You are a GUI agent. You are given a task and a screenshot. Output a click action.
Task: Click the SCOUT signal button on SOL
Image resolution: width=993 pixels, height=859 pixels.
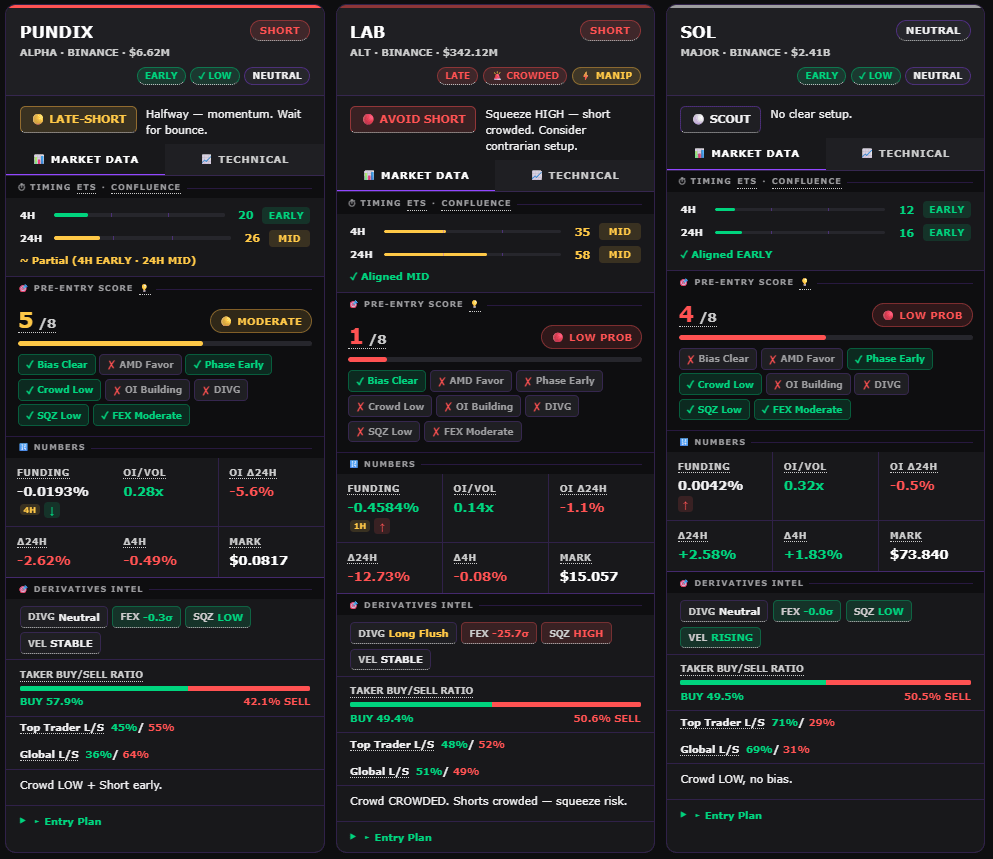721,119
